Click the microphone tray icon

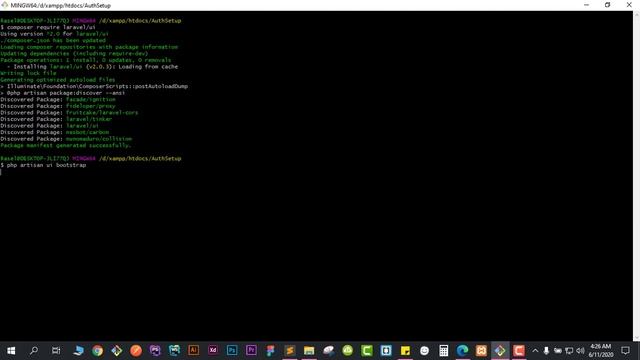point(546,351)
